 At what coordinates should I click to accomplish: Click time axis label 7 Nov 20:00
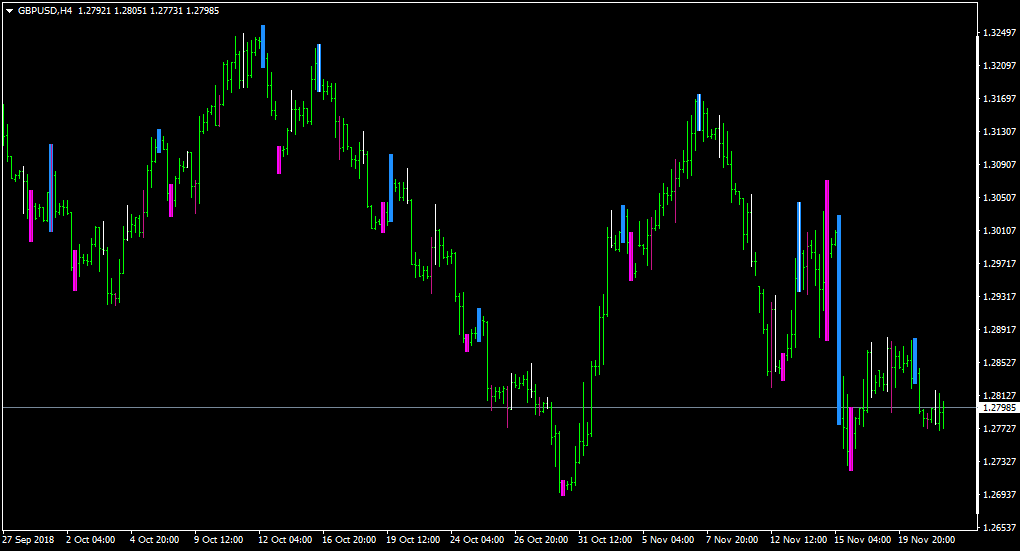point(732,540)
